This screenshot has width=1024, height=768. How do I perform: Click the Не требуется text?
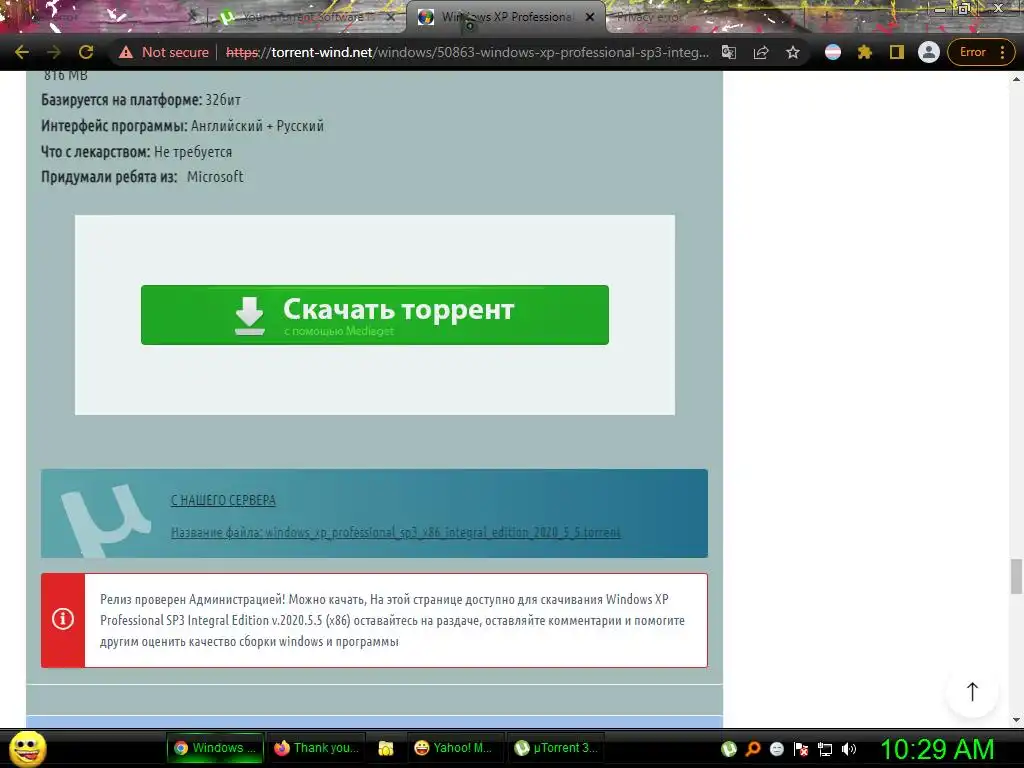[x=193, y=152]
